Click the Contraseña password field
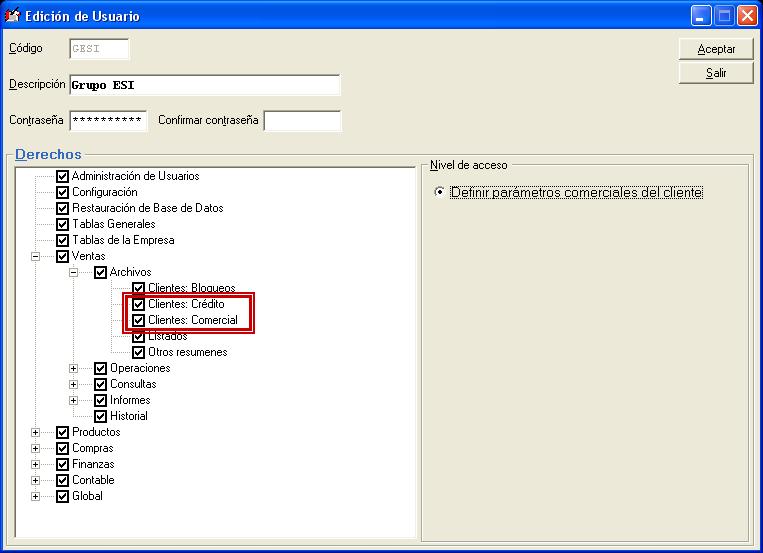The image size is (763, 553). tap(108, 121)
